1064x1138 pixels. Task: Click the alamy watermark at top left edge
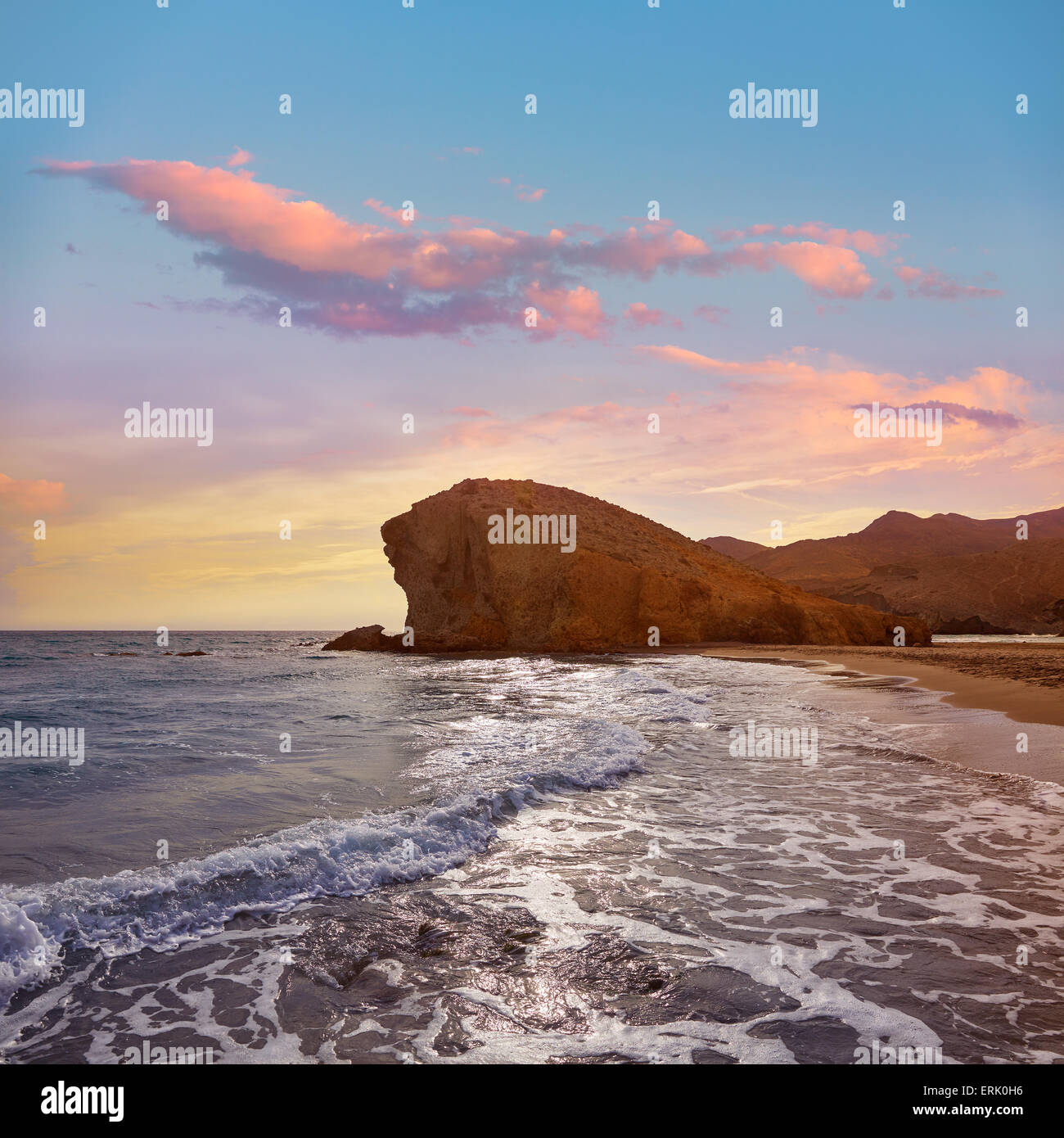42,105
